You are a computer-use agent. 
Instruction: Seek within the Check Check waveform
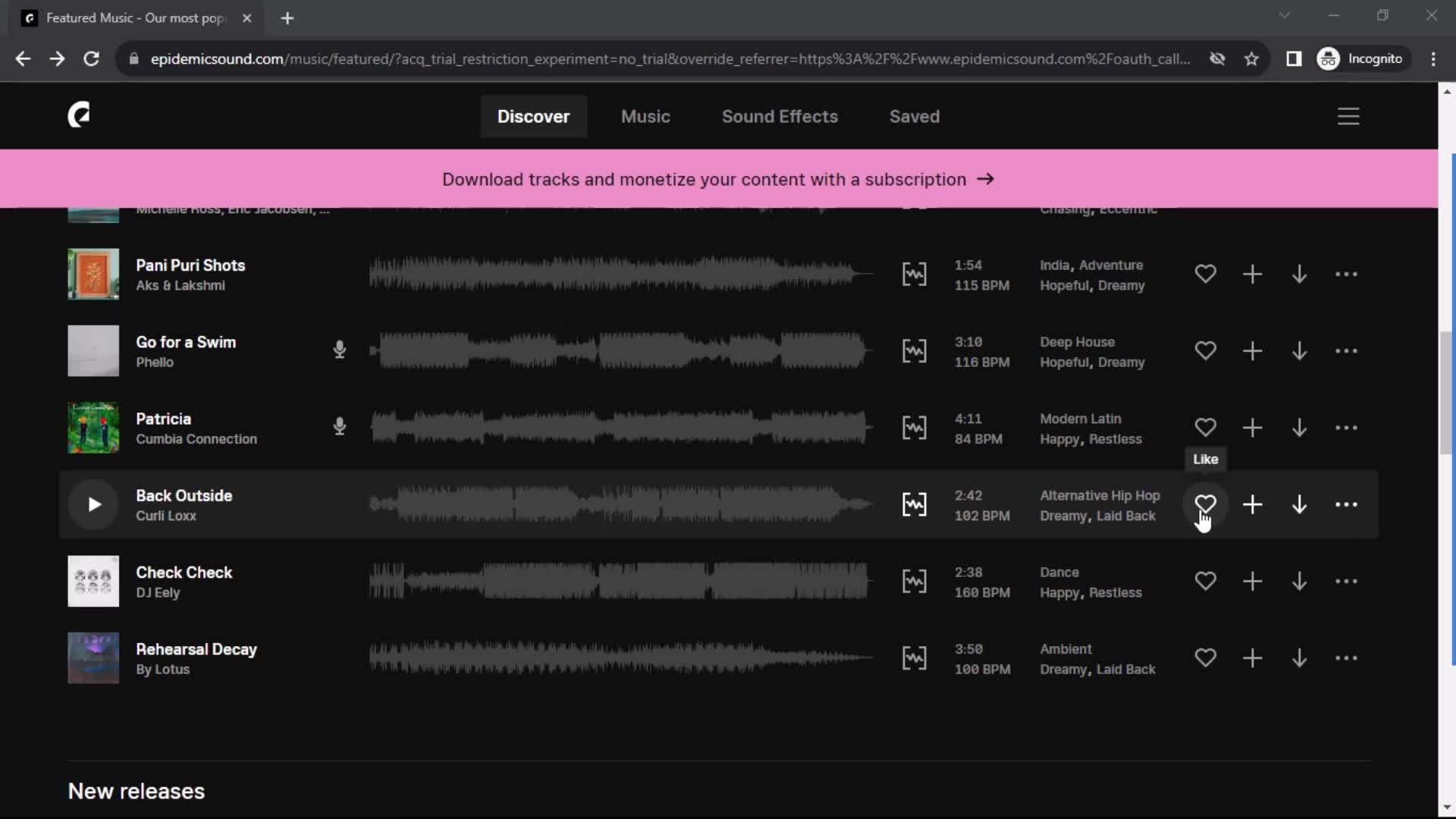click(620, 581)
